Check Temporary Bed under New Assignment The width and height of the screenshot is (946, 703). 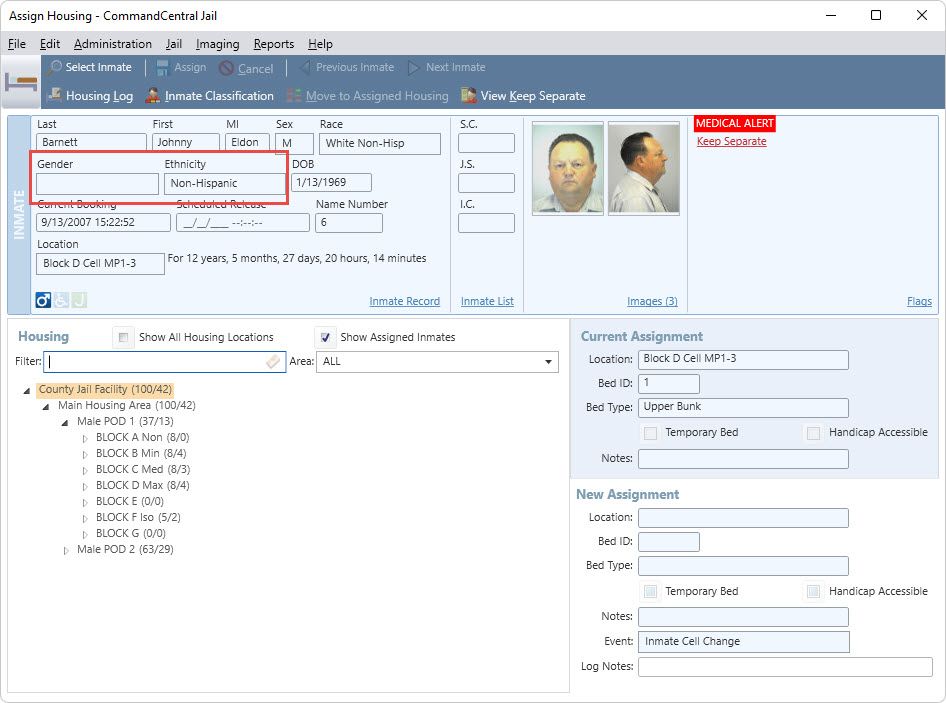click(x=650, y=591)
